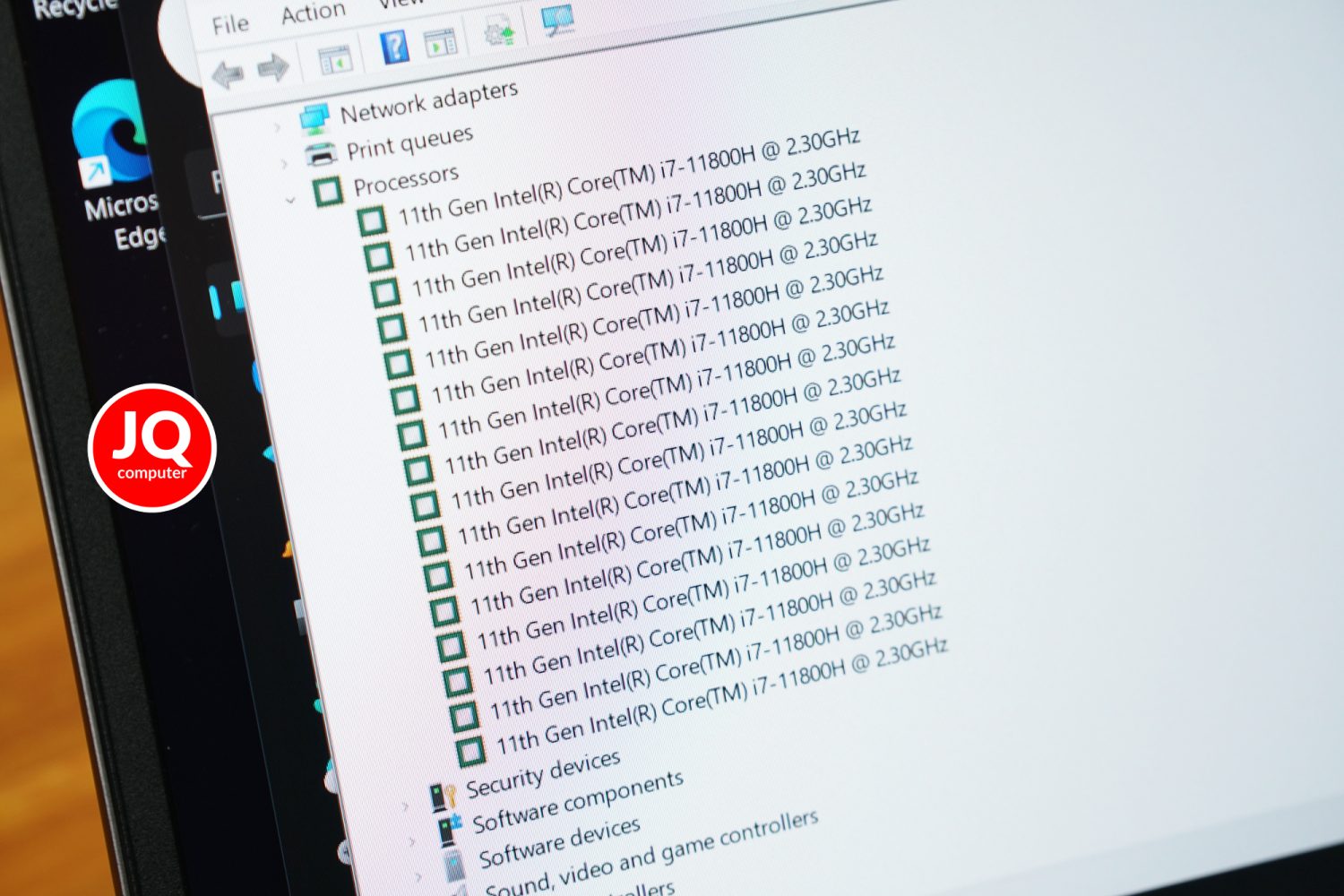Open the File menu
The height and width of the screenshot is (896, 1344).
pyautogui.click(x=230, y=24)
